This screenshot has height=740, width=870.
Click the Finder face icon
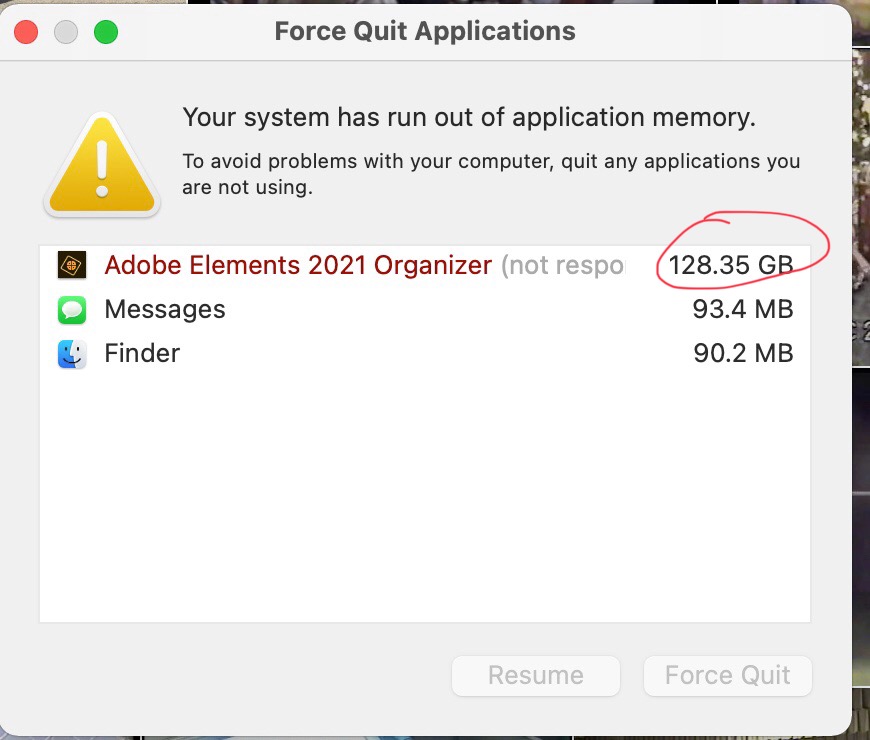click(x=71, y=354)
